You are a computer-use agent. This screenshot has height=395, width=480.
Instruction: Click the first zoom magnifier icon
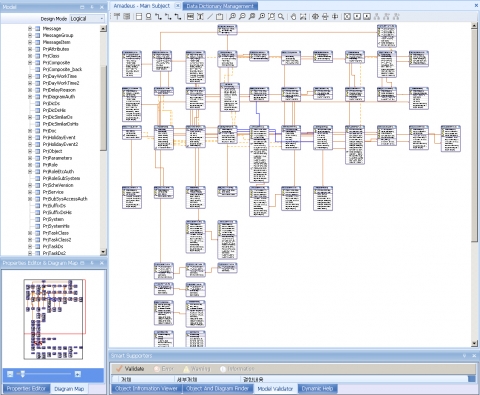coord(233,16)
